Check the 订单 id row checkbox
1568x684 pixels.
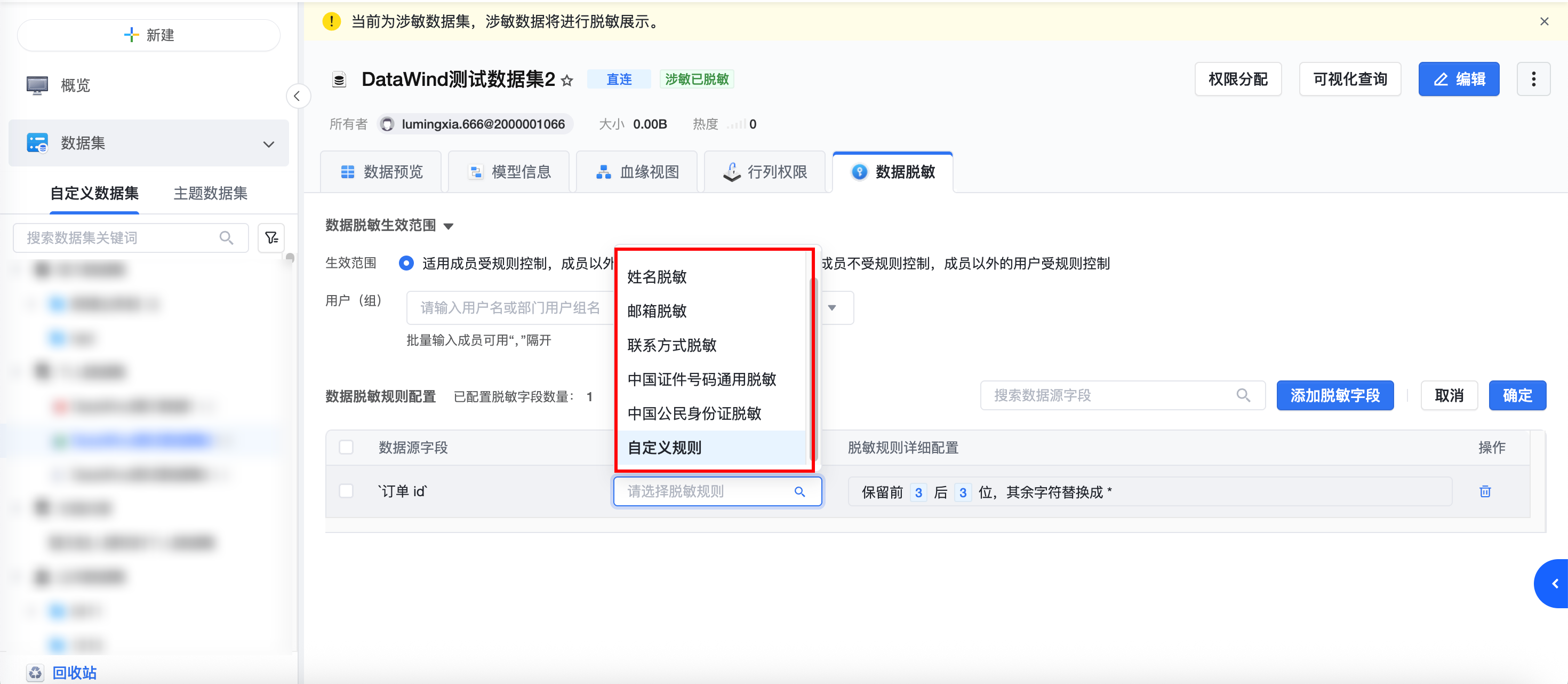point(346,491)
